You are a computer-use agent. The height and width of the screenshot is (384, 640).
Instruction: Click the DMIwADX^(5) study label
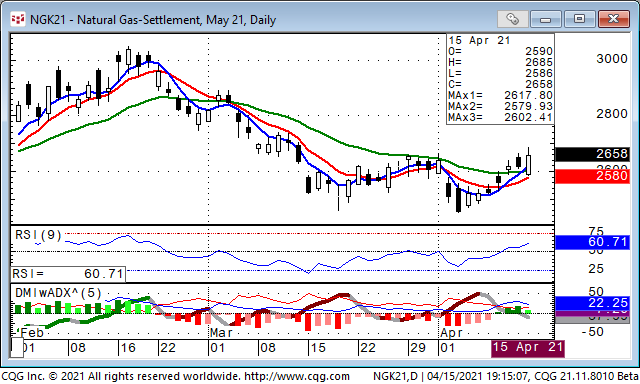(x=58, y=293)
